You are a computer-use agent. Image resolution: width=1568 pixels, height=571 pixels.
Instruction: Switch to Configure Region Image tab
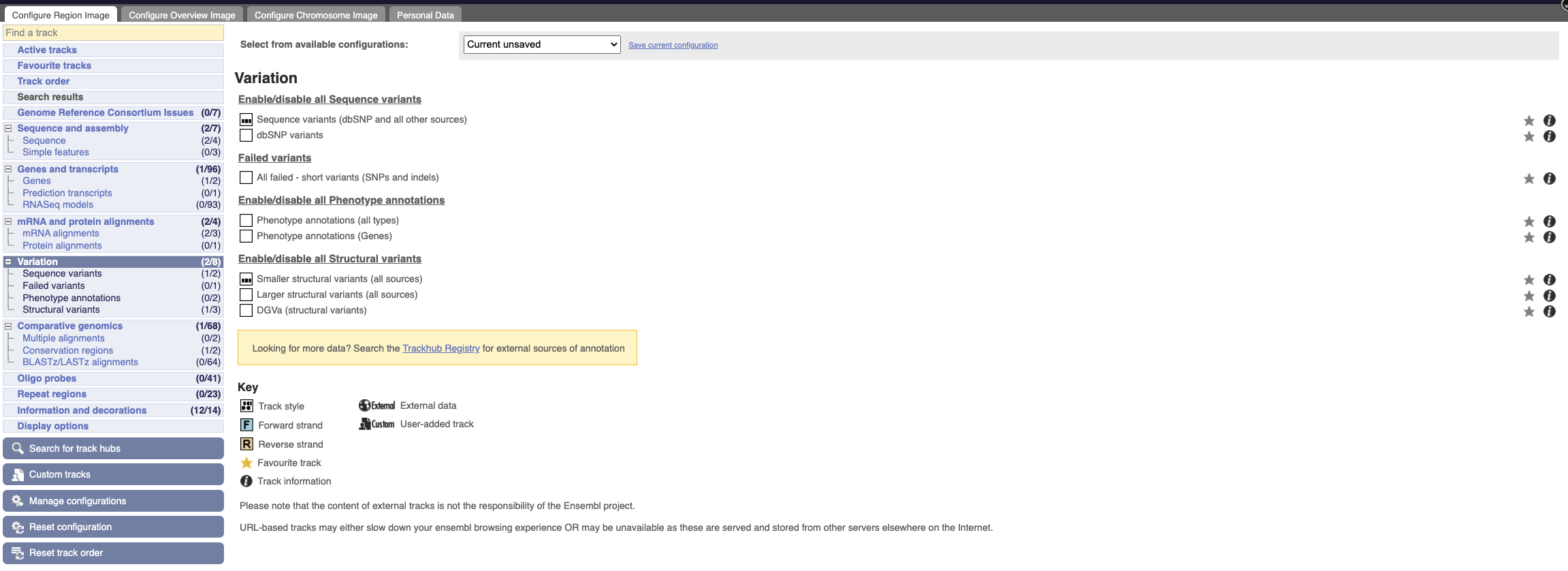click(x=61, y=15)
